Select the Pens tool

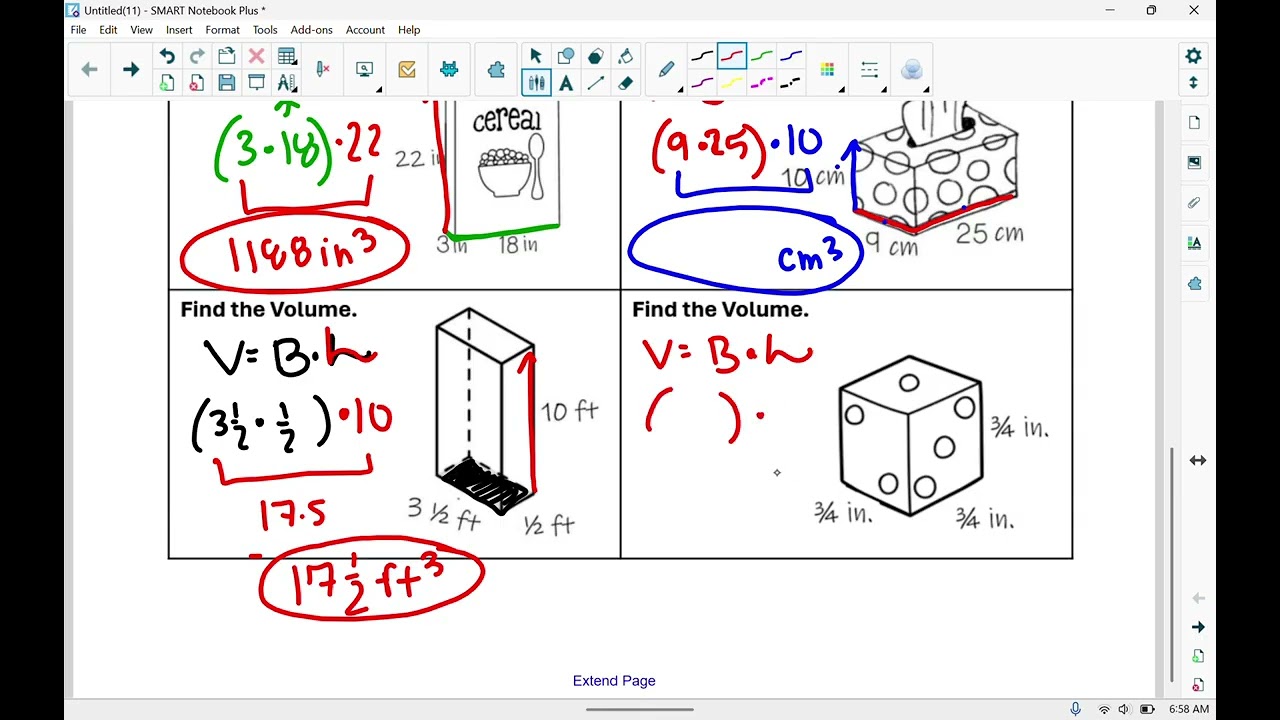click(x=536, y=83)
